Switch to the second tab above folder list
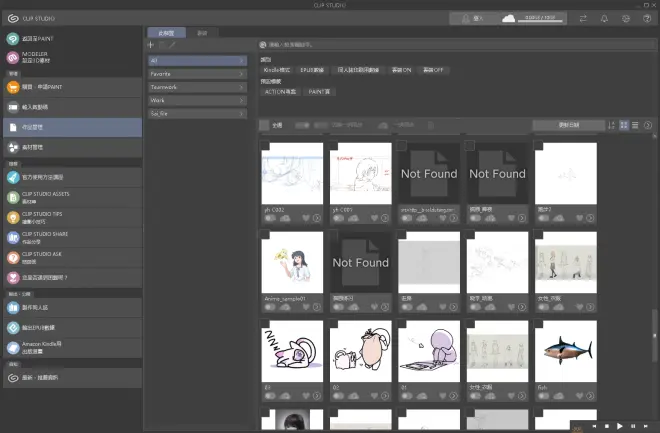The image size is (660, 433). tap(202, 33)
